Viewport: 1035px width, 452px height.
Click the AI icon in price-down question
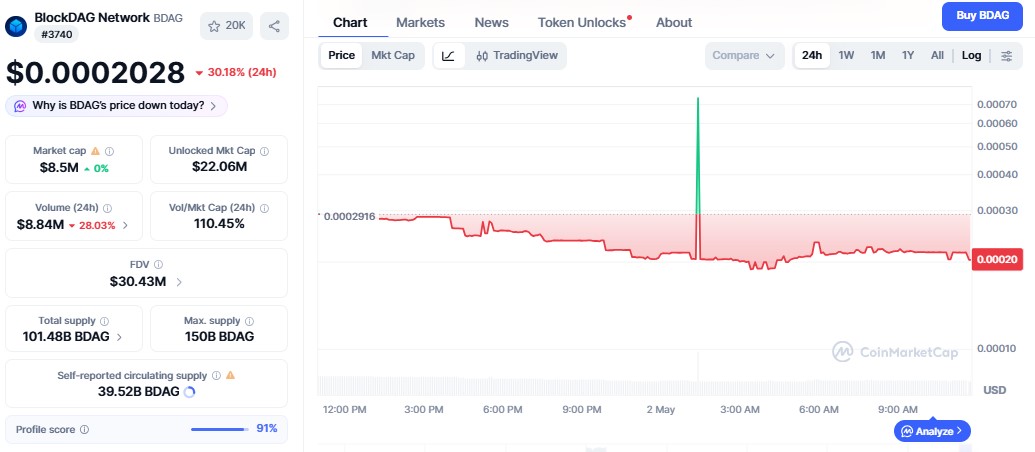pyautogui.click(x=20, y=106)
